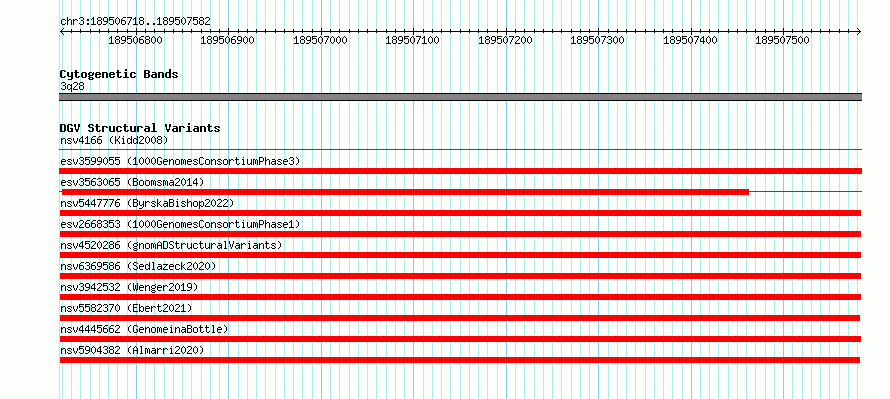Screen dimensions: 890x399
Task: Click ruler position 189507500
Action: click(783, 40)
